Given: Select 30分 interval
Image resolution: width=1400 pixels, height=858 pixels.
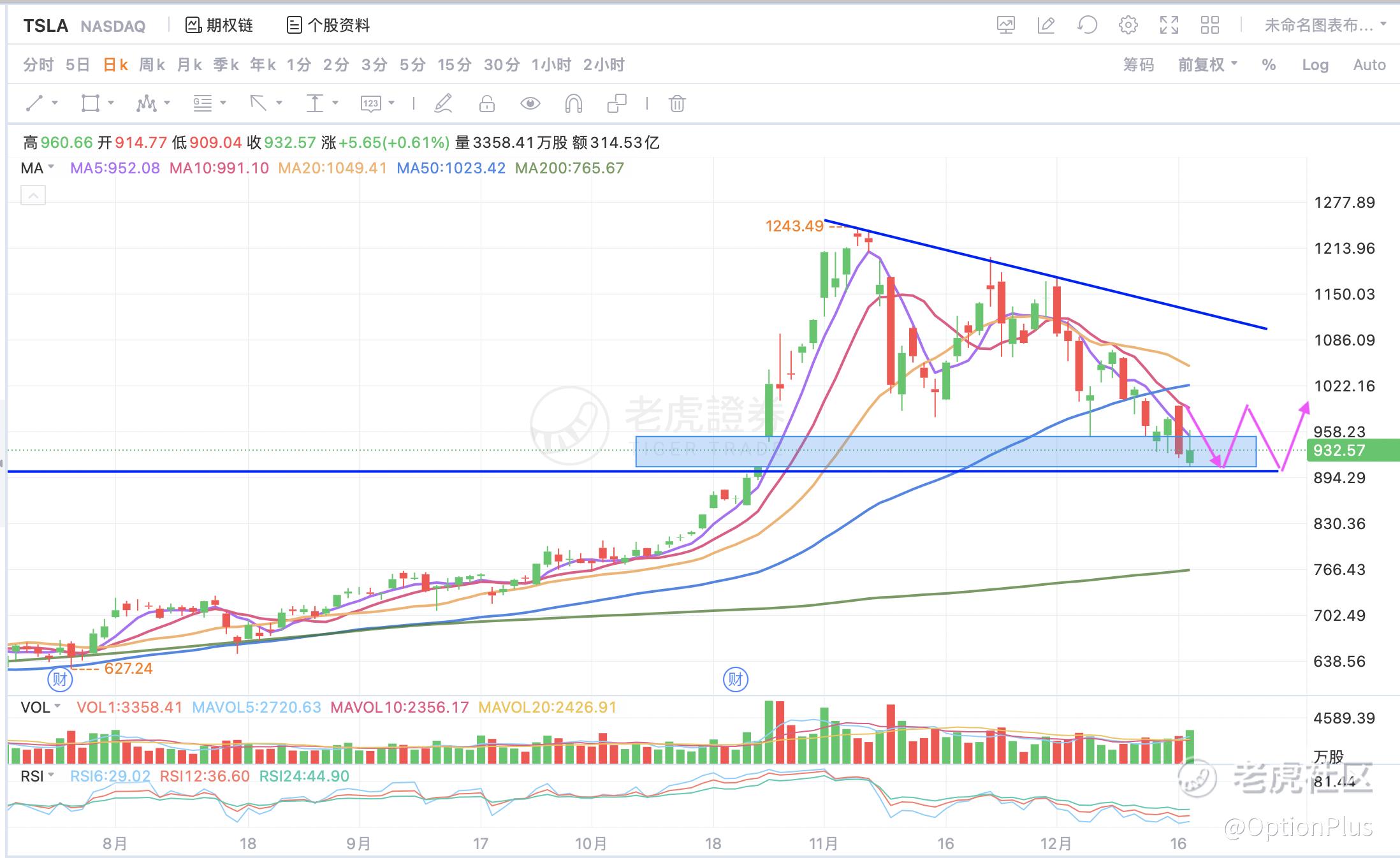Looking at the screenshot, I should (502, 64).
